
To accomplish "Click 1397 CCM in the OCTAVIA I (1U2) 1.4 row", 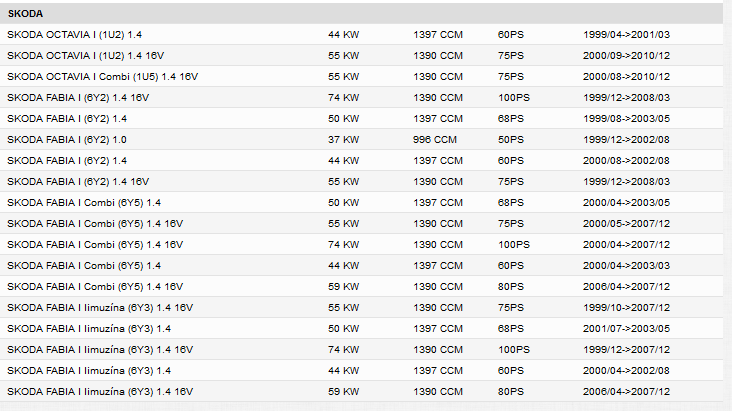I will click(x=438, y=35).
